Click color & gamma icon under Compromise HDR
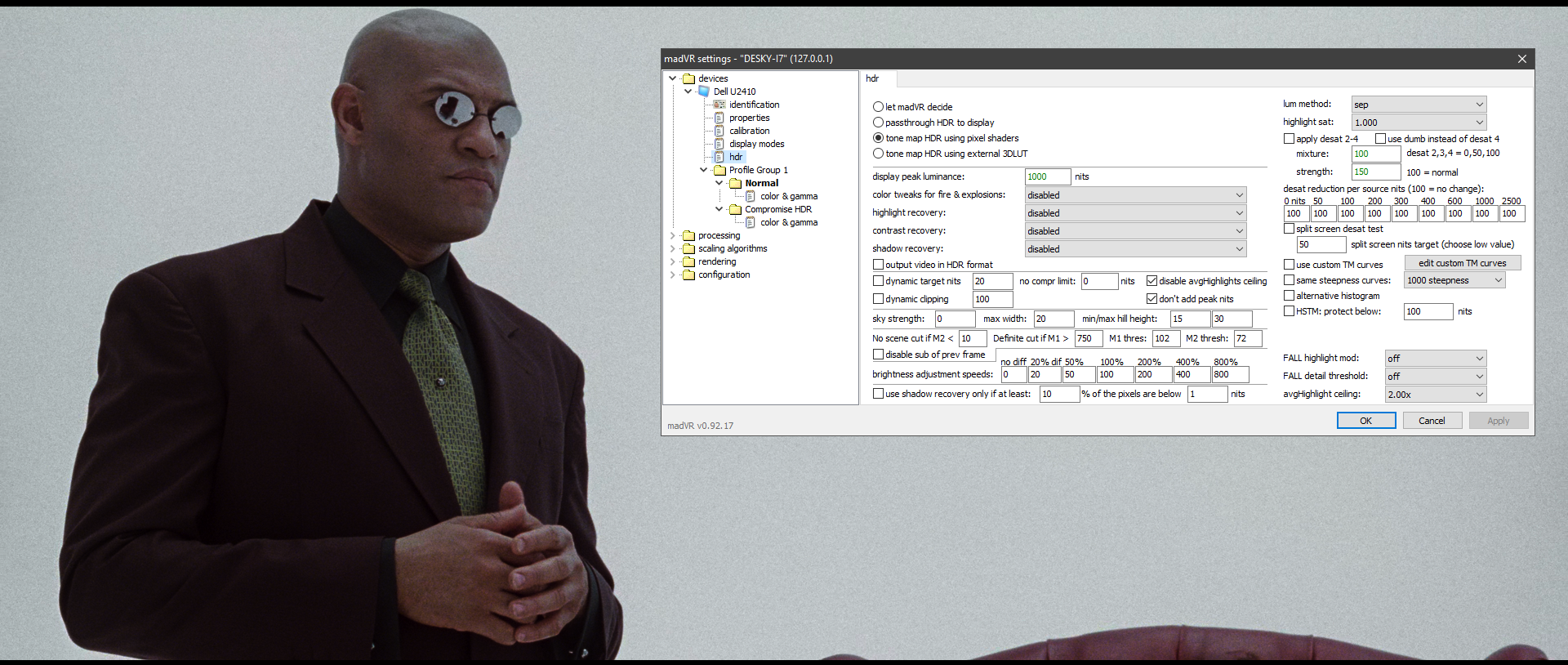The width and height of the screenshot is (1568, 665). [751, 222]
